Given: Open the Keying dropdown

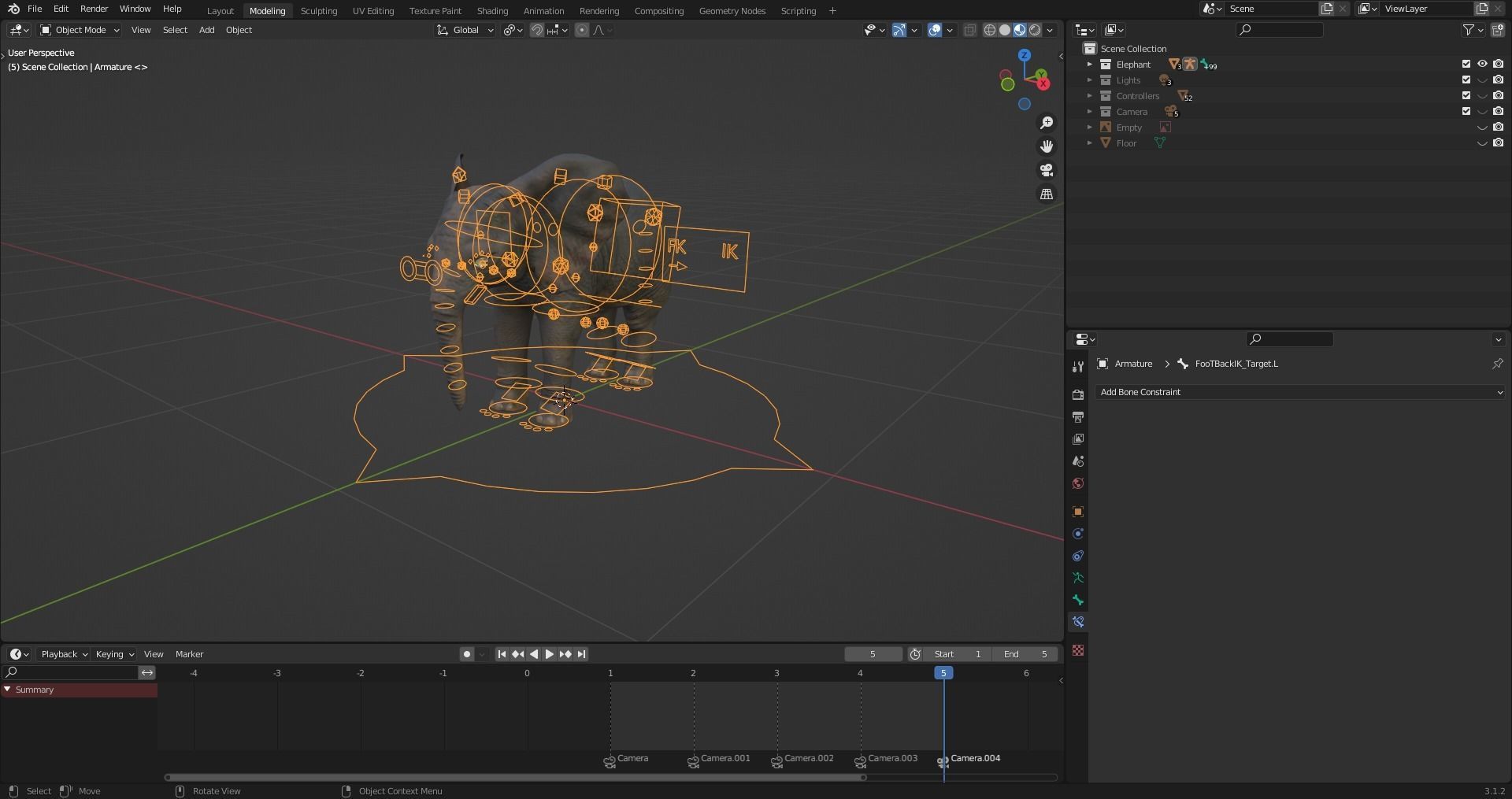Looking at the screenshot, I should pyautogui.click(x=114, y=654).
